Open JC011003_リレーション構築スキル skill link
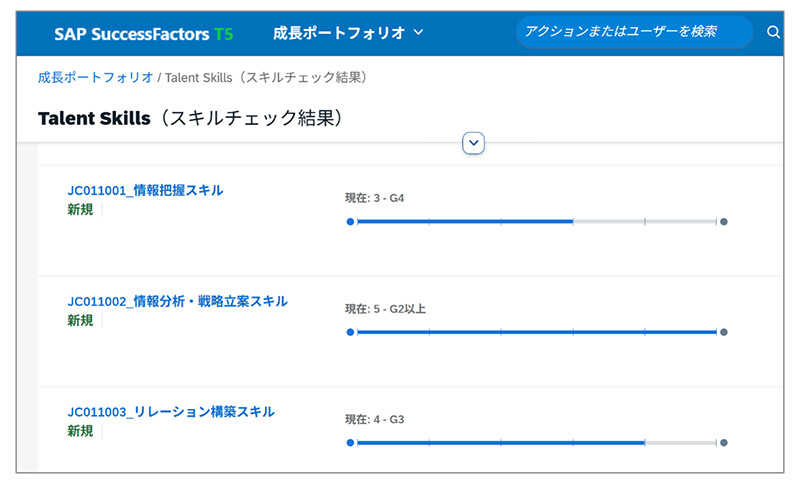This screenshot has height=484, width=800. coord(171,412)
